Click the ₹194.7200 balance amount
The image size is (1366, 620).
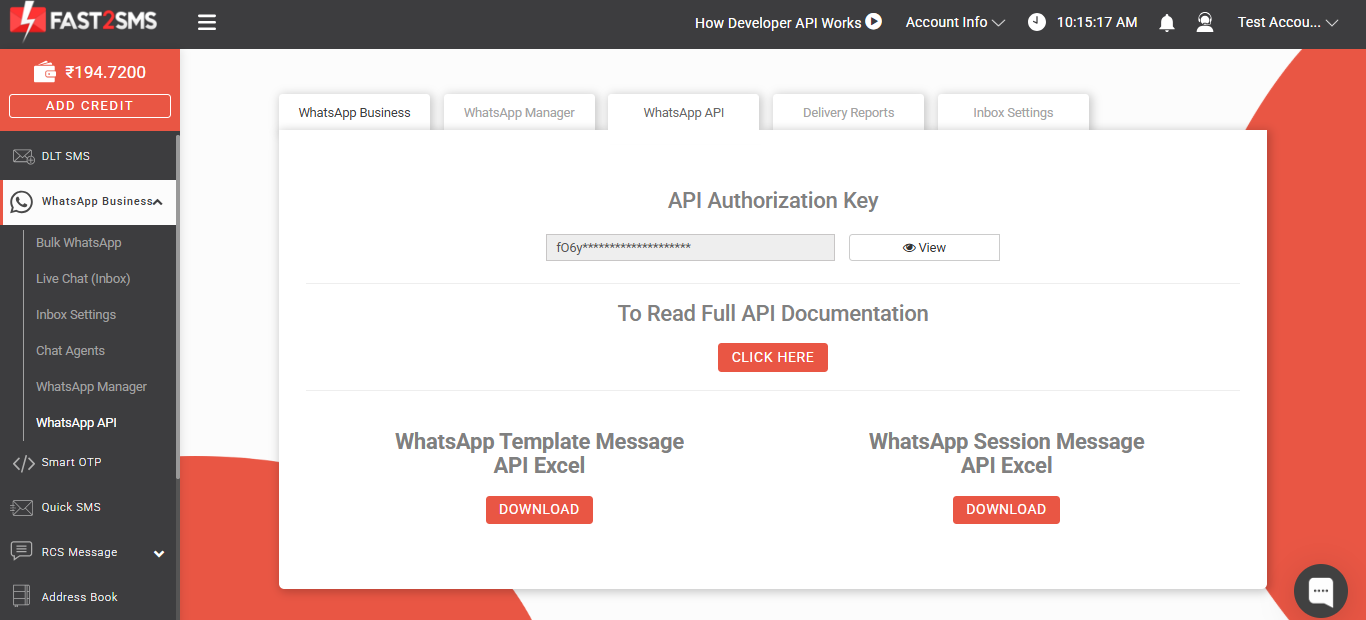tap(106, 72)
